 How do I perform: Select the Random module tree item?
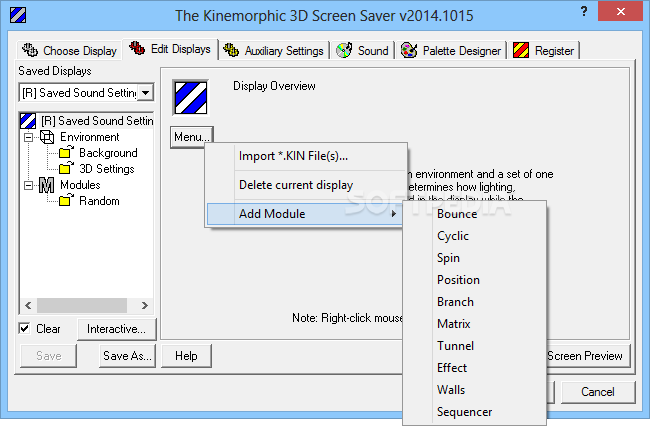99,201
